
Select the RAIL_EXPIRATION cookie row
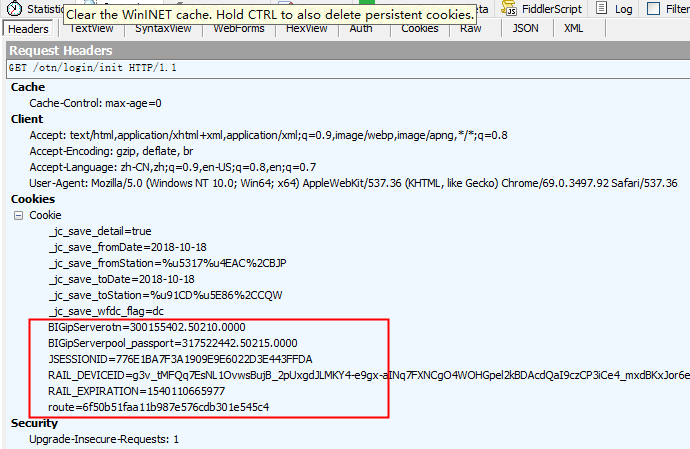tap(136, 391)
